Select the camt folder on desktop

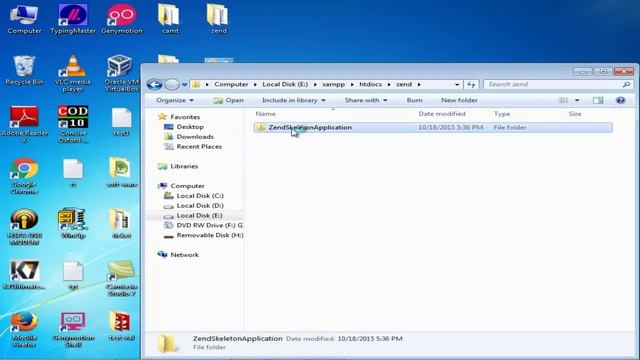[x=170, y=19]
